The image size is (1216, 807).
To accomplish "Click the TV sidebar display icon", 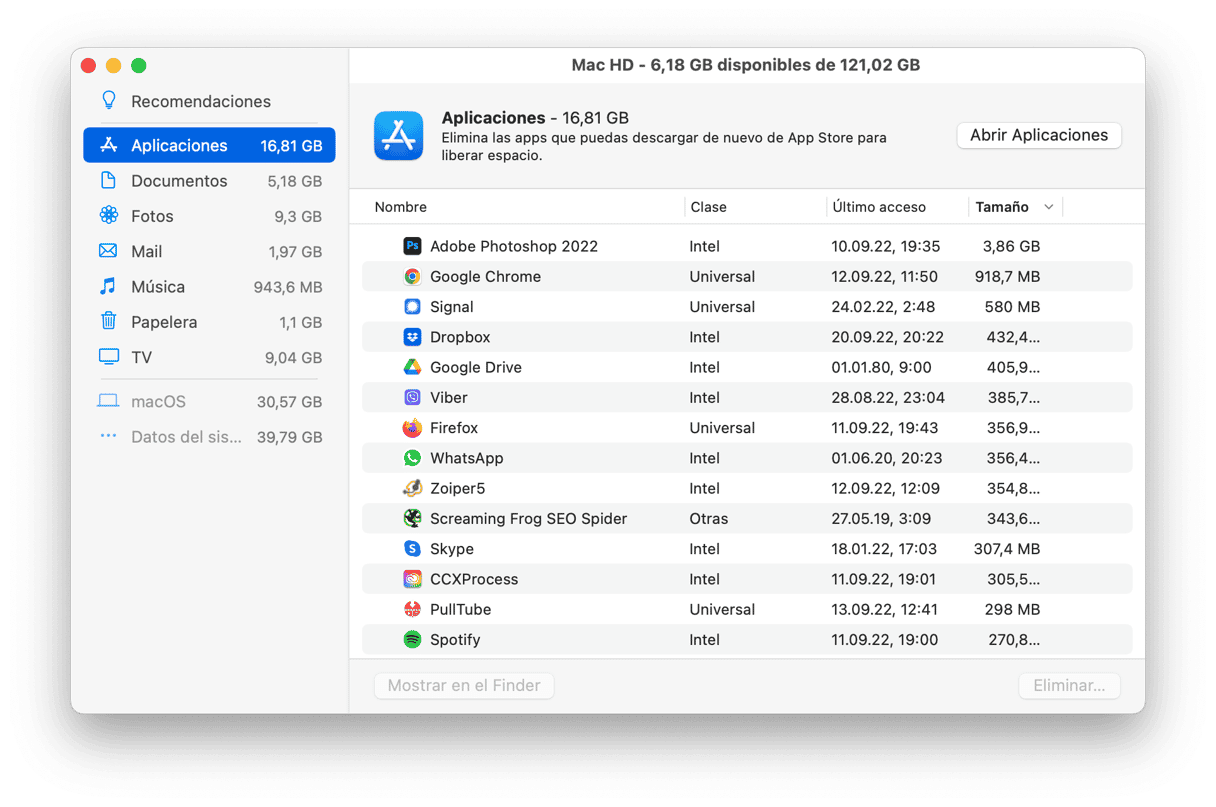I will click(x=109, y=357).
